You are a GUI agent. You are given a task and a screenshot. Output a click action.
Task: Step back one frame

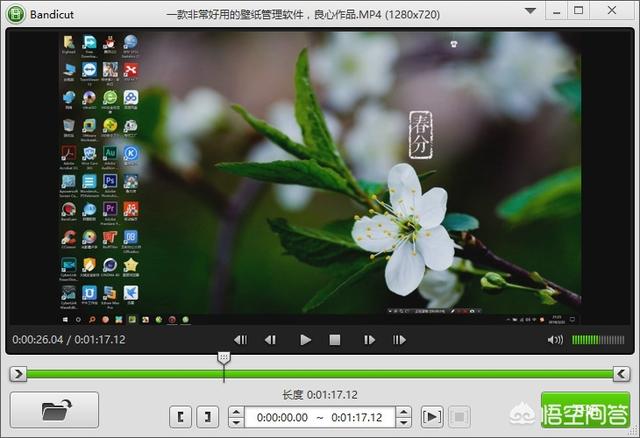tap(270, 340)
